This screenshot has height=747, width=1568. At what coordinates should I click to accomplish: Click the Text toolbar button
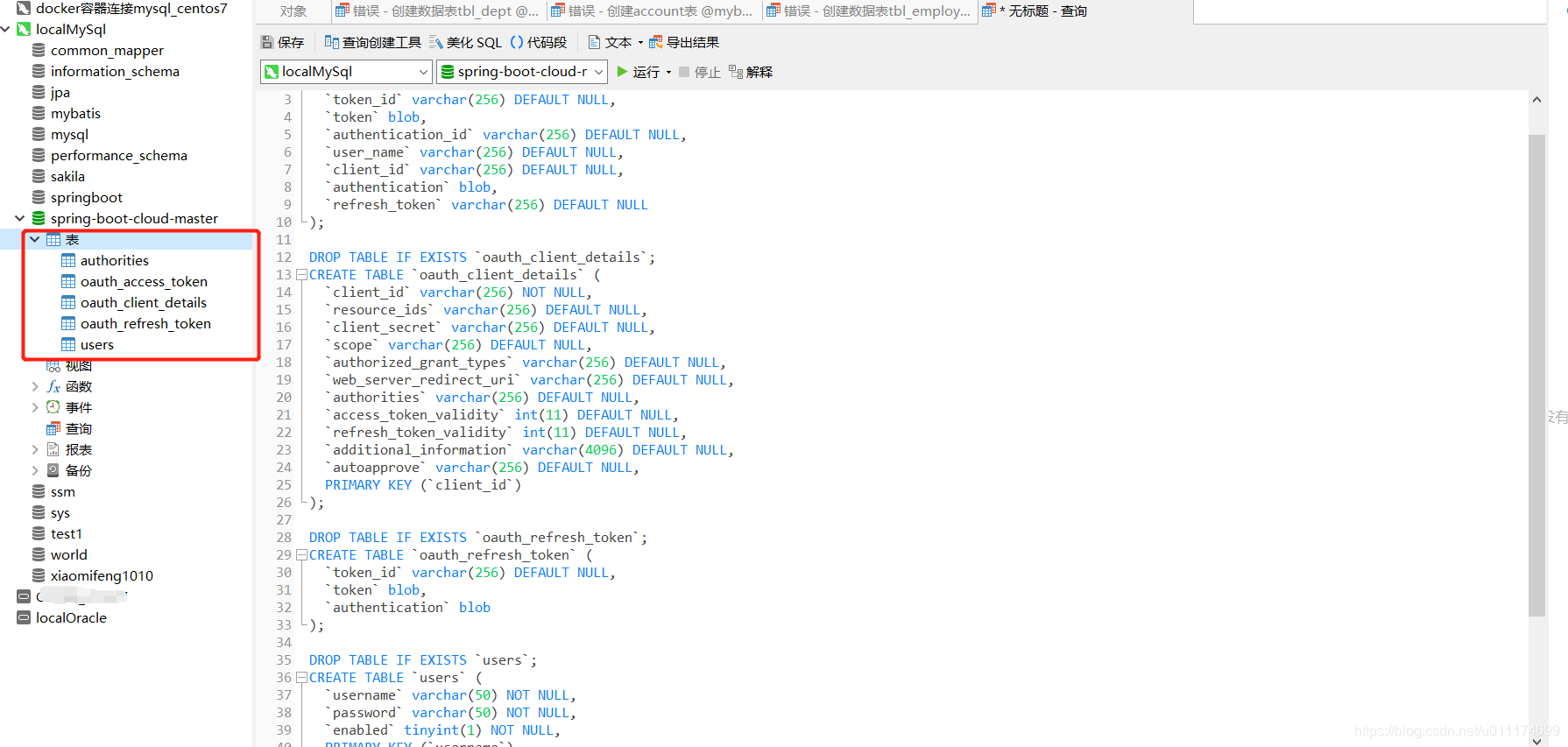point(610,42)
